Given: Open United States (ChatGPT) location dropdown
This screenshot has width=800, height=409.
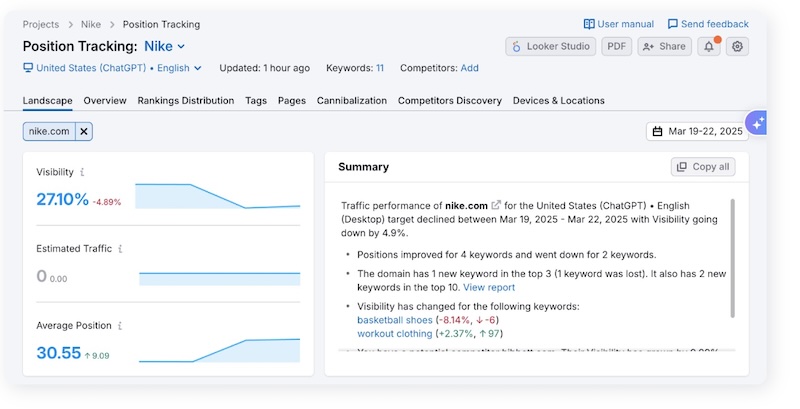Looking at the screenshot, I should click(112, 68).
